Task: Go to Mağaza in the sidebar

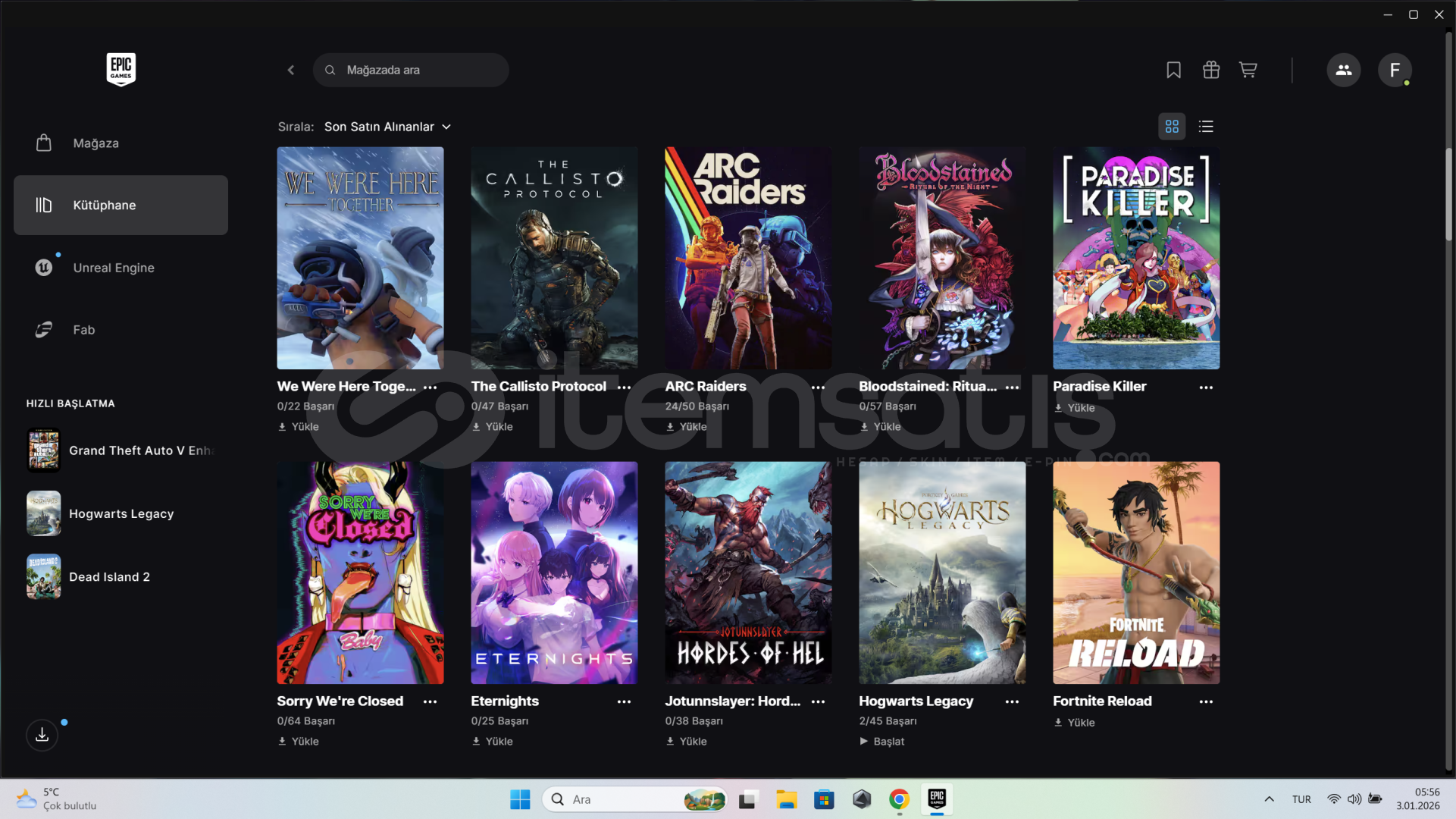Action: [96, 143]
